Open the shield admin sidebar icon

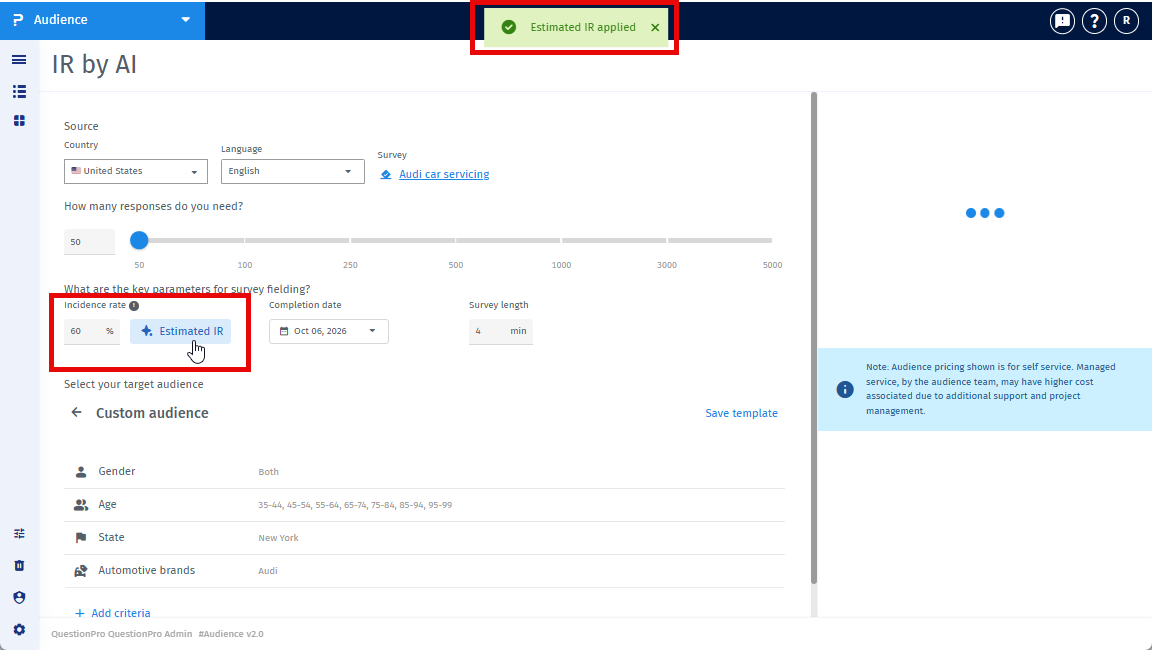(19, 597)
